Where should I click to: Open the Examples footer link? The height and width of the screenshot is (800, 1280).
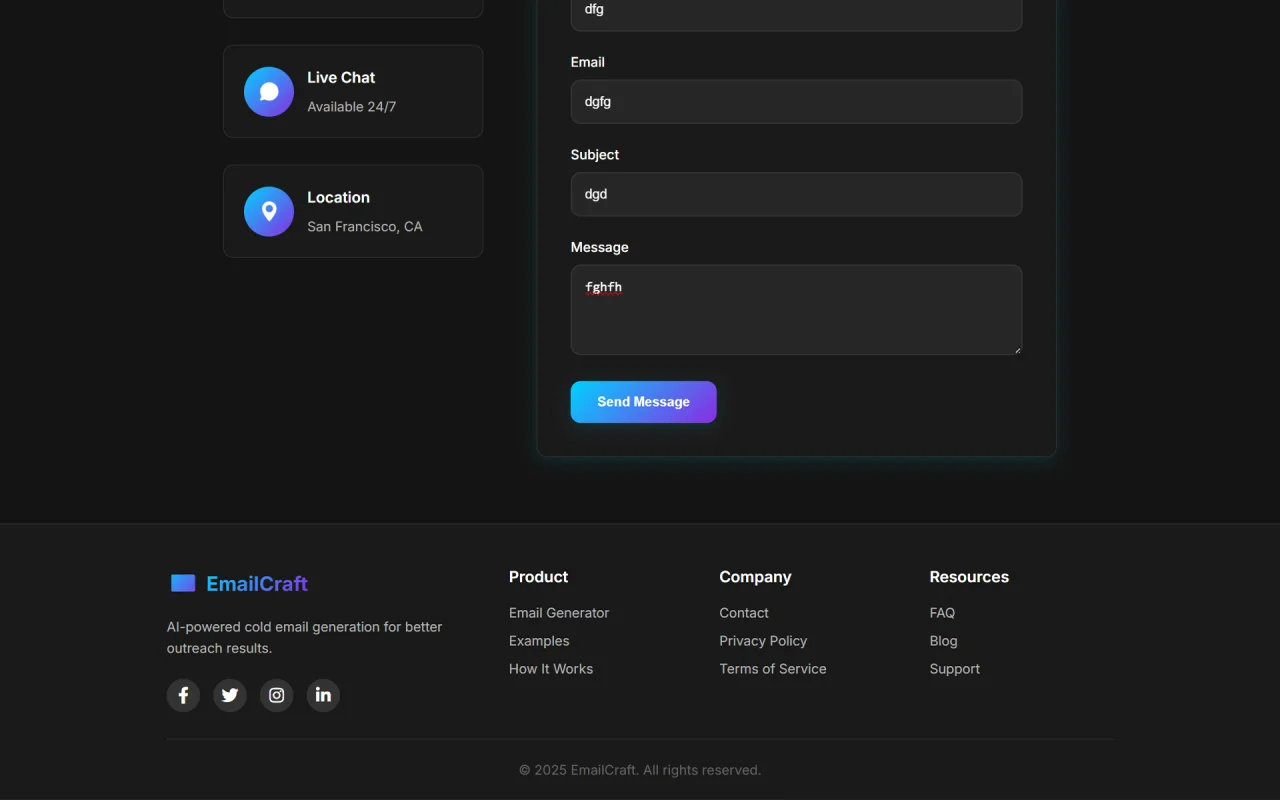(539, 641)
